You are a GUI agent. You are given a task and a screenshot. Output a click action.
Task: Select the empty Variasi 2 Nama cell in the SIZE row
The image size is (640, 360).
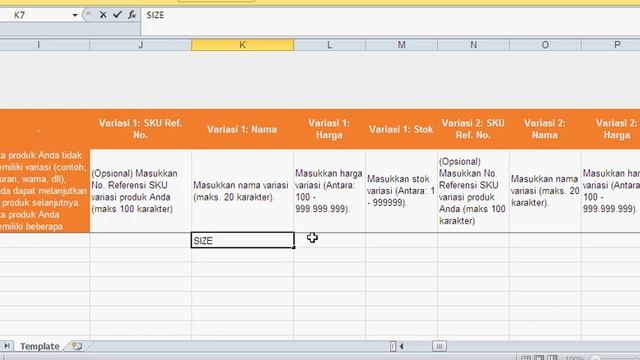click(545, 240)
